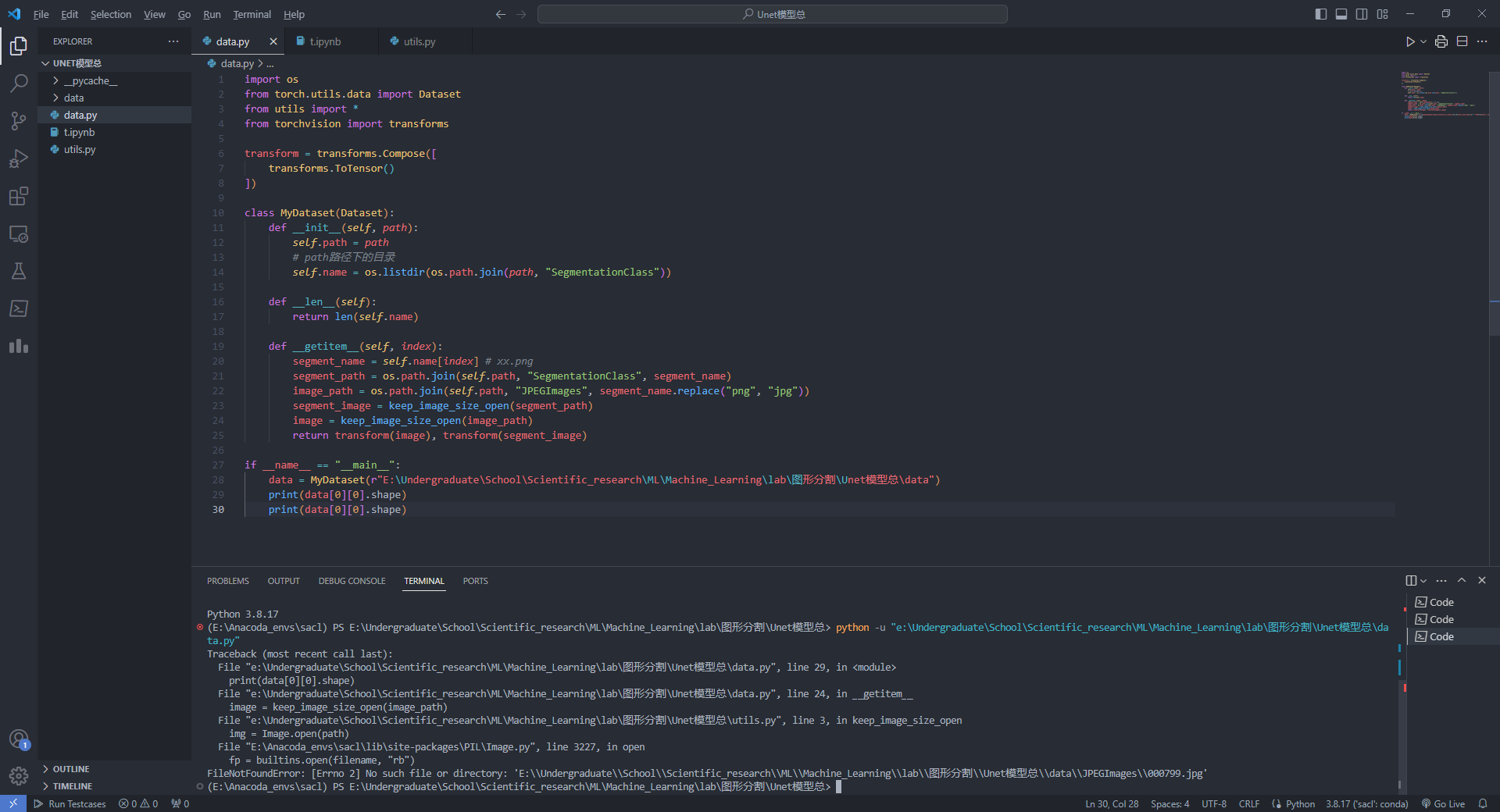Click Run Testcases in status bar

pos(70,803)
